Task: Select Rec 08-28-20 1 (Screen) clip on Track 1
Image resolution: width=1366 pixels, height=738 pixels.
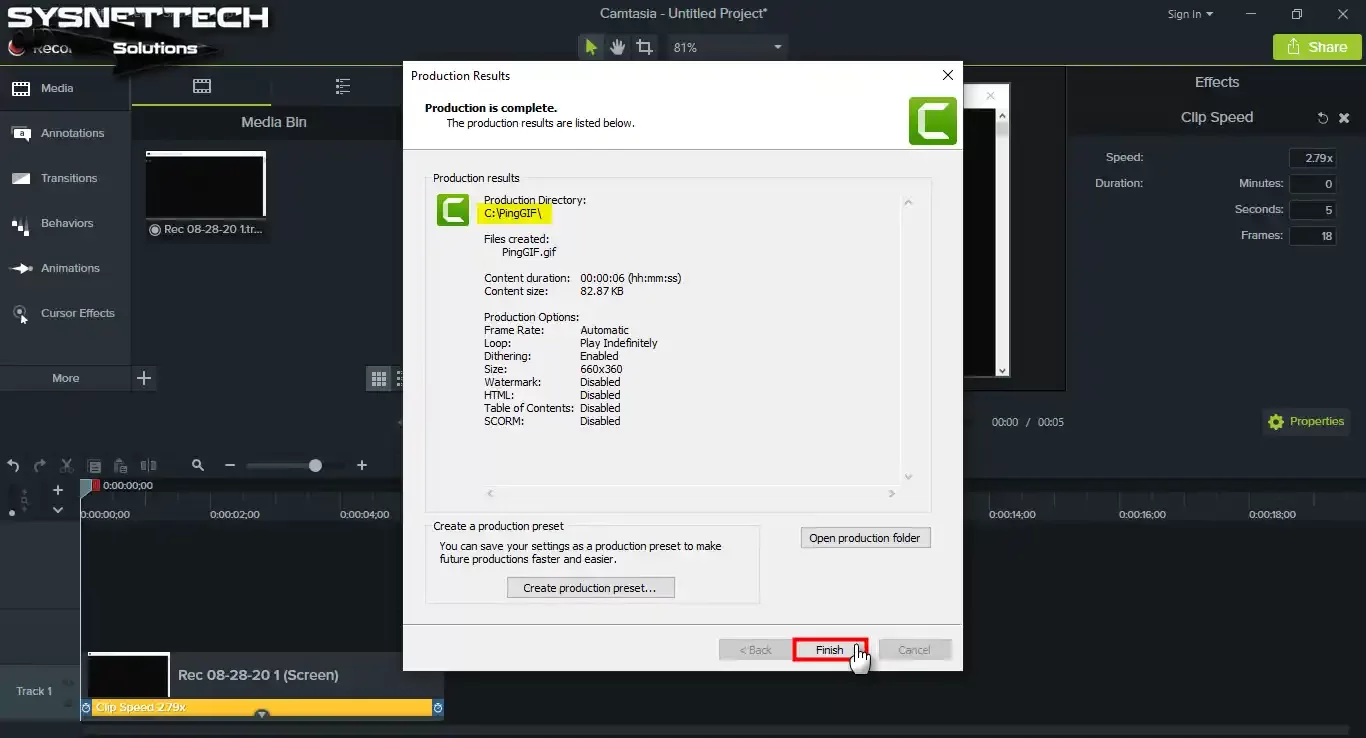Action: coord(261,675)
